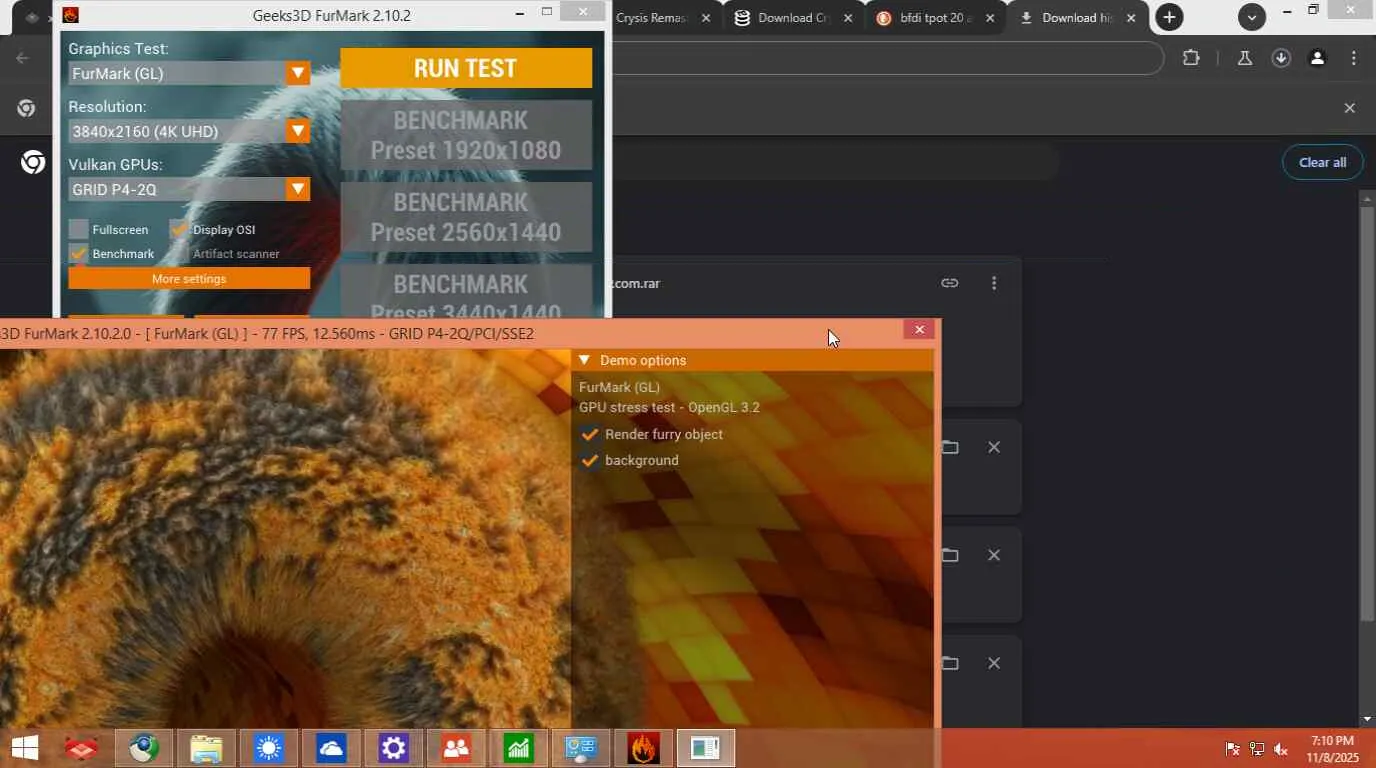Click the FurMark flame icon in launcher title bar

coord(71,15)
